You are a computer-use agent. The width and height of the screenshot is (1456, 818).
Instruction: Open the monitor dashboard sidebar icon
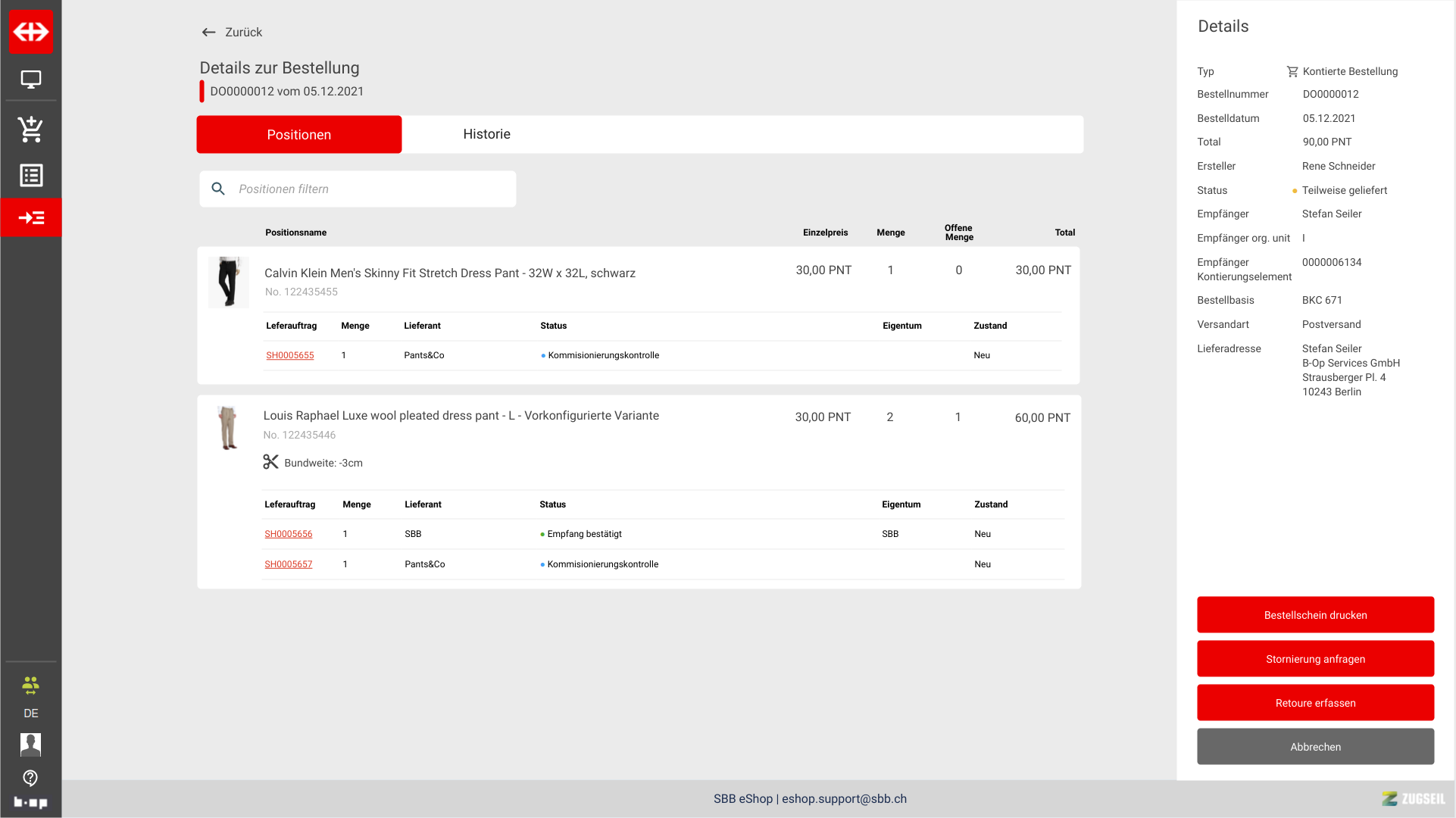click(x=31, y=80)
